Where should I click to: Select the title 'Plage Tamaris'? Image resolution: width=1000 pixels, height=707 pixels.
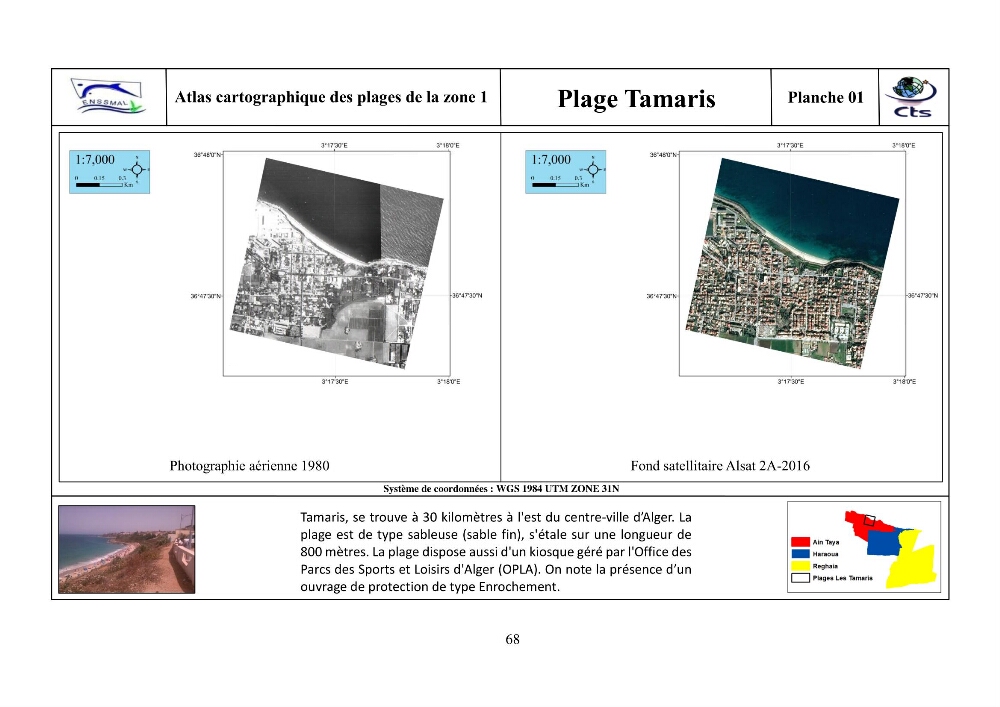click(x=636, y=99)
